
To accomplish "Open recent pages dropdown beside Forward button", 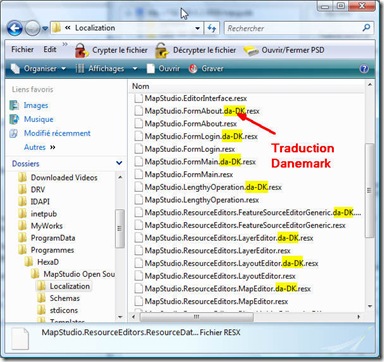I will click(45, 29).
